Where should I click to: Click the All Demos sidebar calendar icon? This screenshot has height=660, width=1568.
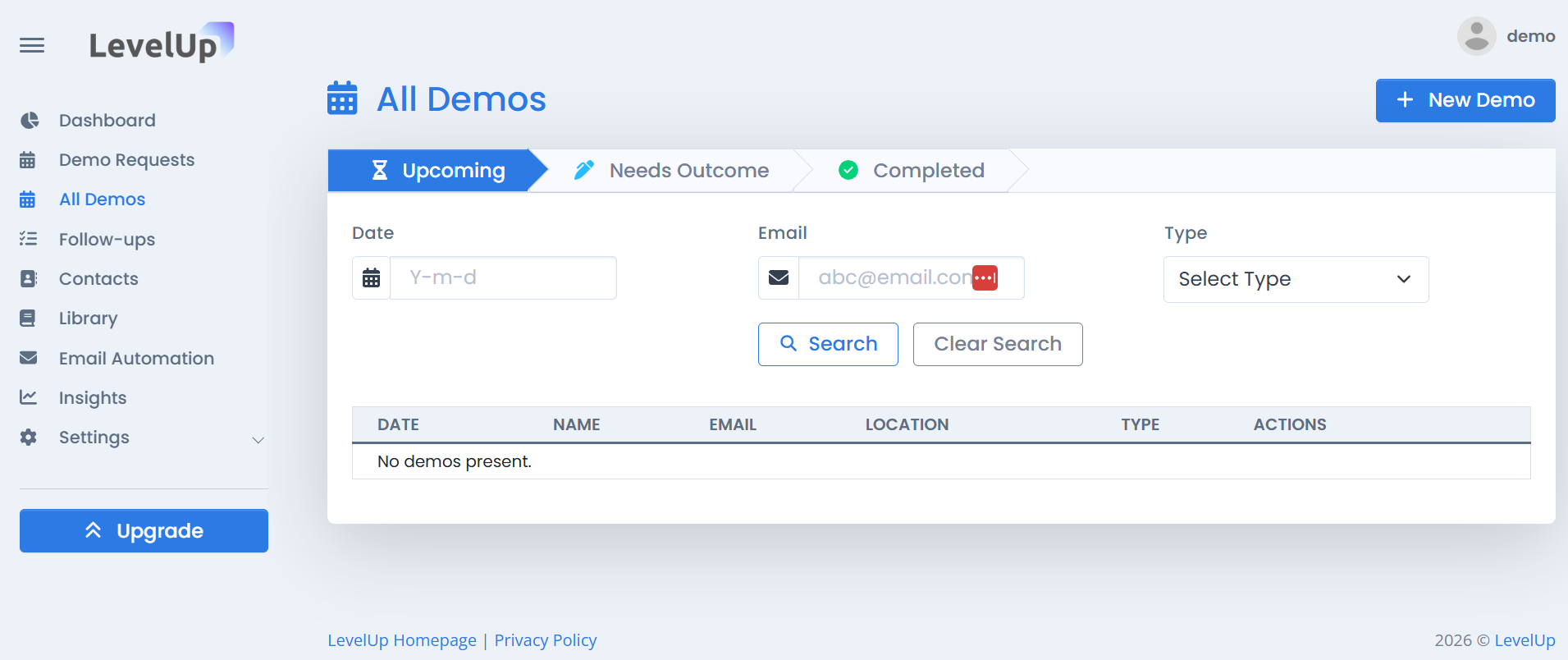(28, 199)
